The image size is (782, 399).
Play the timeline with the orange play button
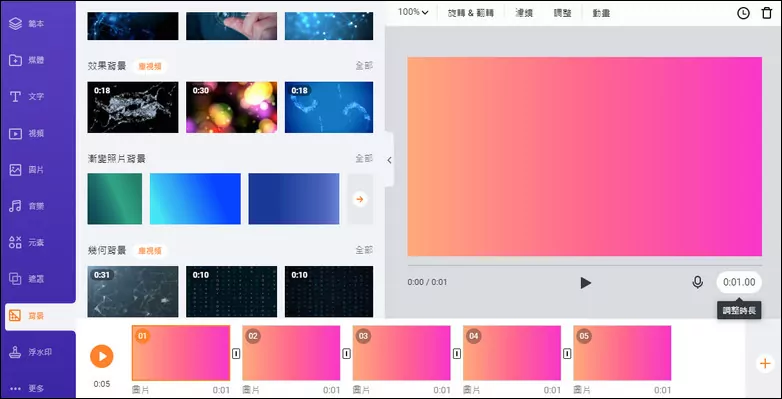tap(102, 356)
